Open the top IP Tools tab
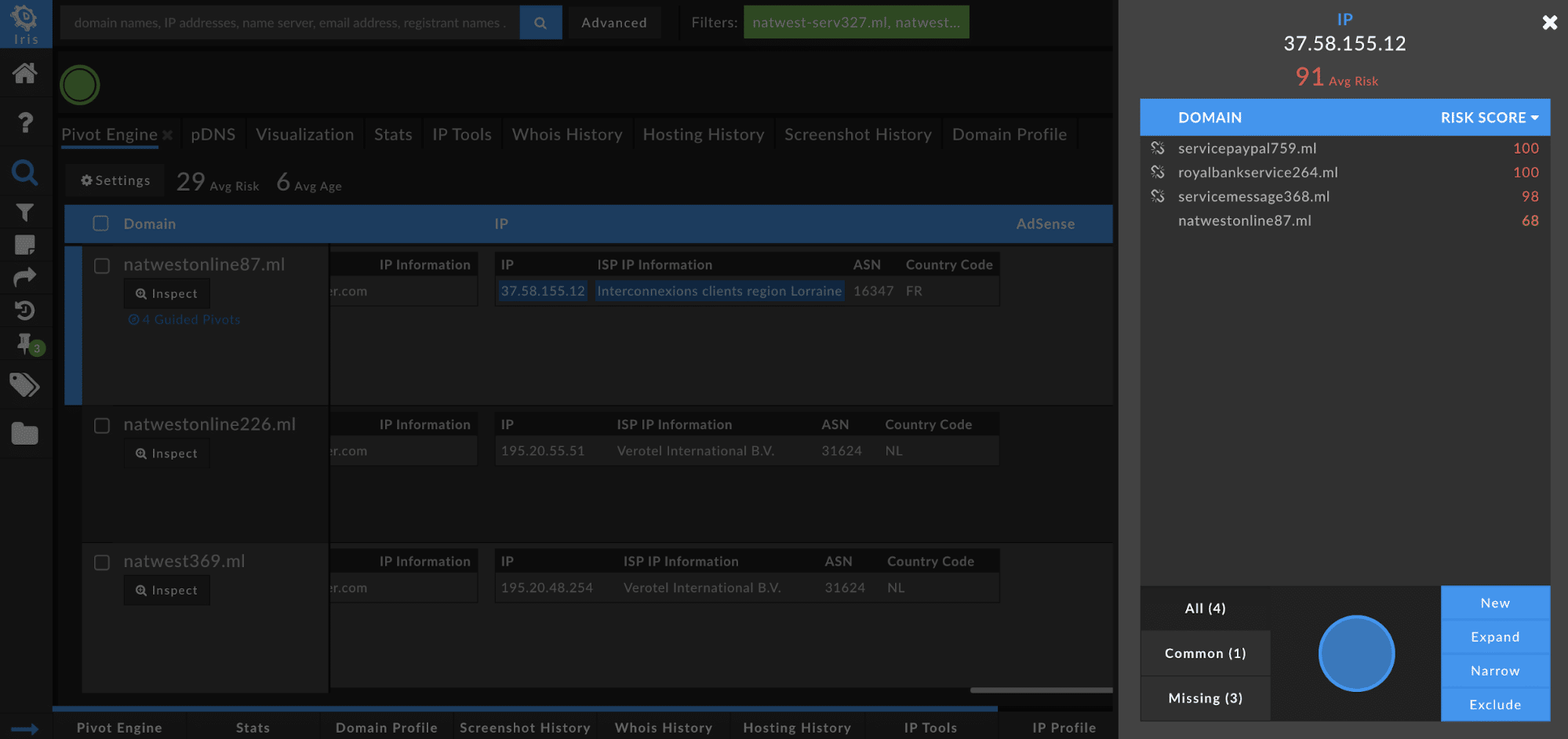Screen dimensions: 1568x739 pyautogui.click(x=462, y=134)
